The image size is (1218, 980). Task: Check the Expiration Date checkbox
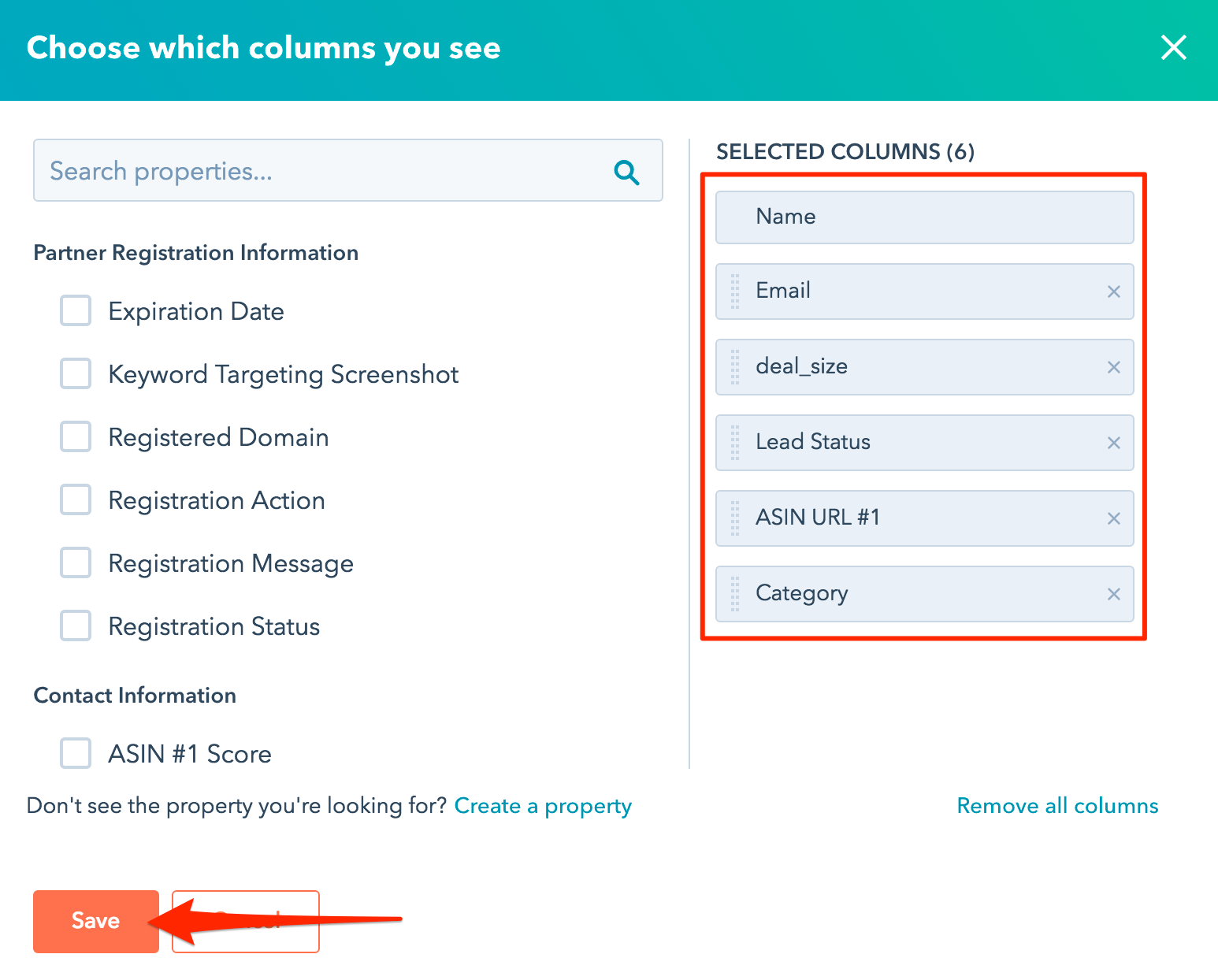pyautogui.click(x=76, y=310)
